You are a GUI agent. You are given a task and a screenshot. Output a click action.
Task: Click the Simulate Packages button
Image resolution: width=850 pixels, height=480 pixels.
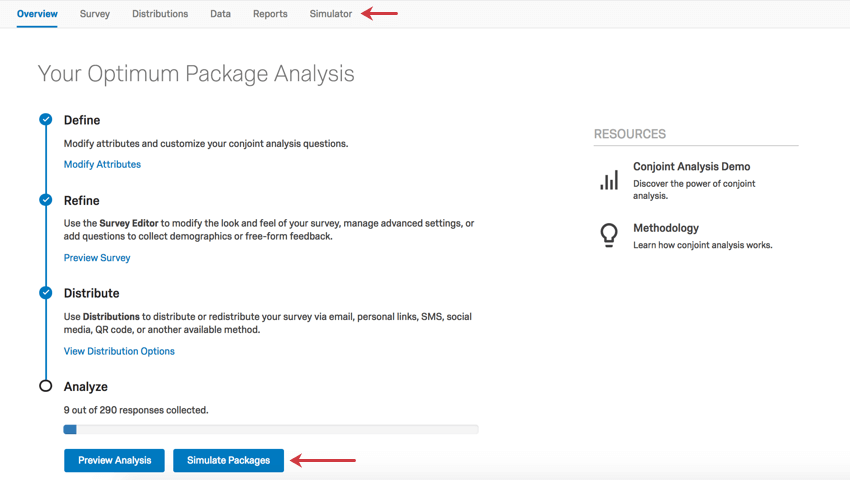click(228, 460)
